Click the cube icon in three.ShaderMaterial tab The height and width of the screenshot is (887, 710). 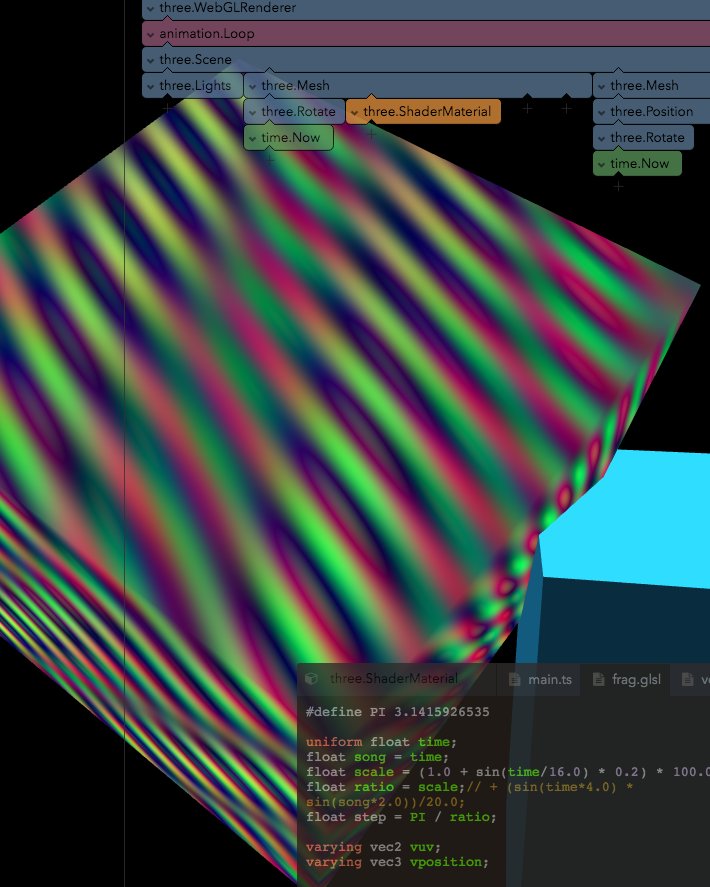point(311,679)
